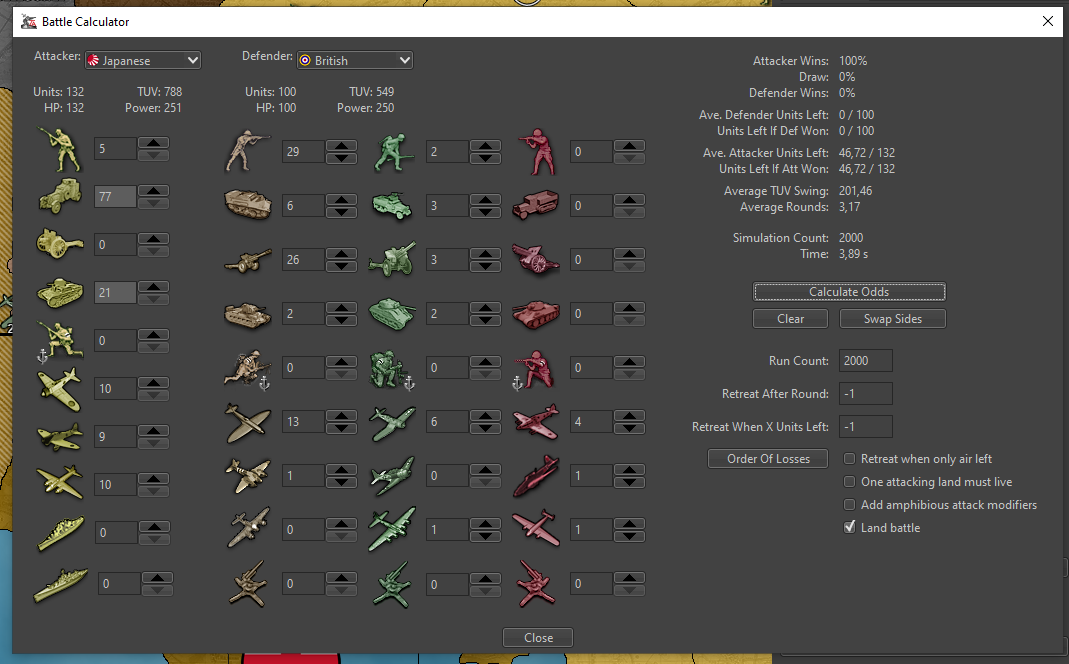Screen dimensions: 1069x664
Task: Enable One attacking land must live
Action: pyautogui.click(x=849, y=482)
